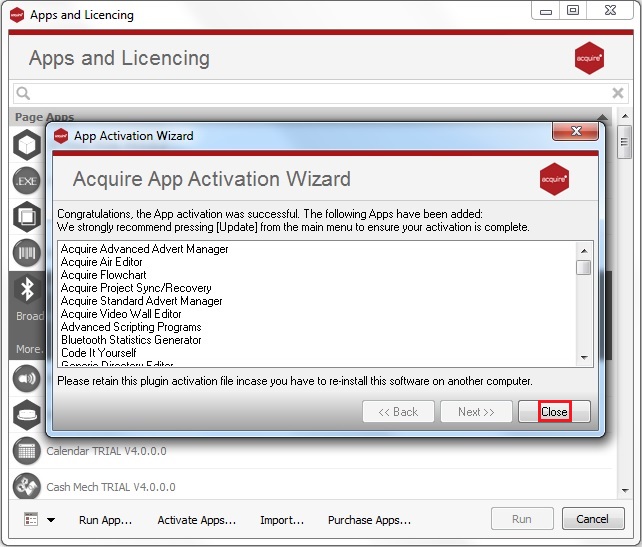Select Code It Yourself entry

[98, 353]
